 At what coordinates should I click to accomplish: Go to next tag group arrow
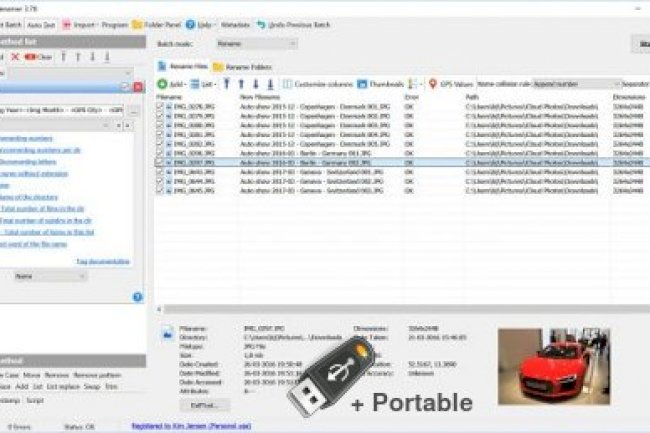(128, 125)
